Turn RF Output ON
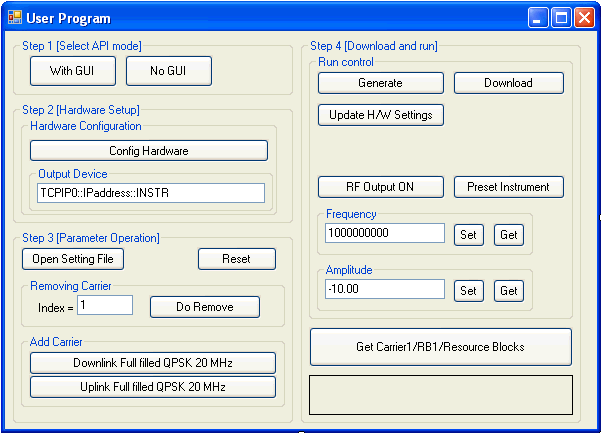601x433 pixels. (x=381, y=187)
